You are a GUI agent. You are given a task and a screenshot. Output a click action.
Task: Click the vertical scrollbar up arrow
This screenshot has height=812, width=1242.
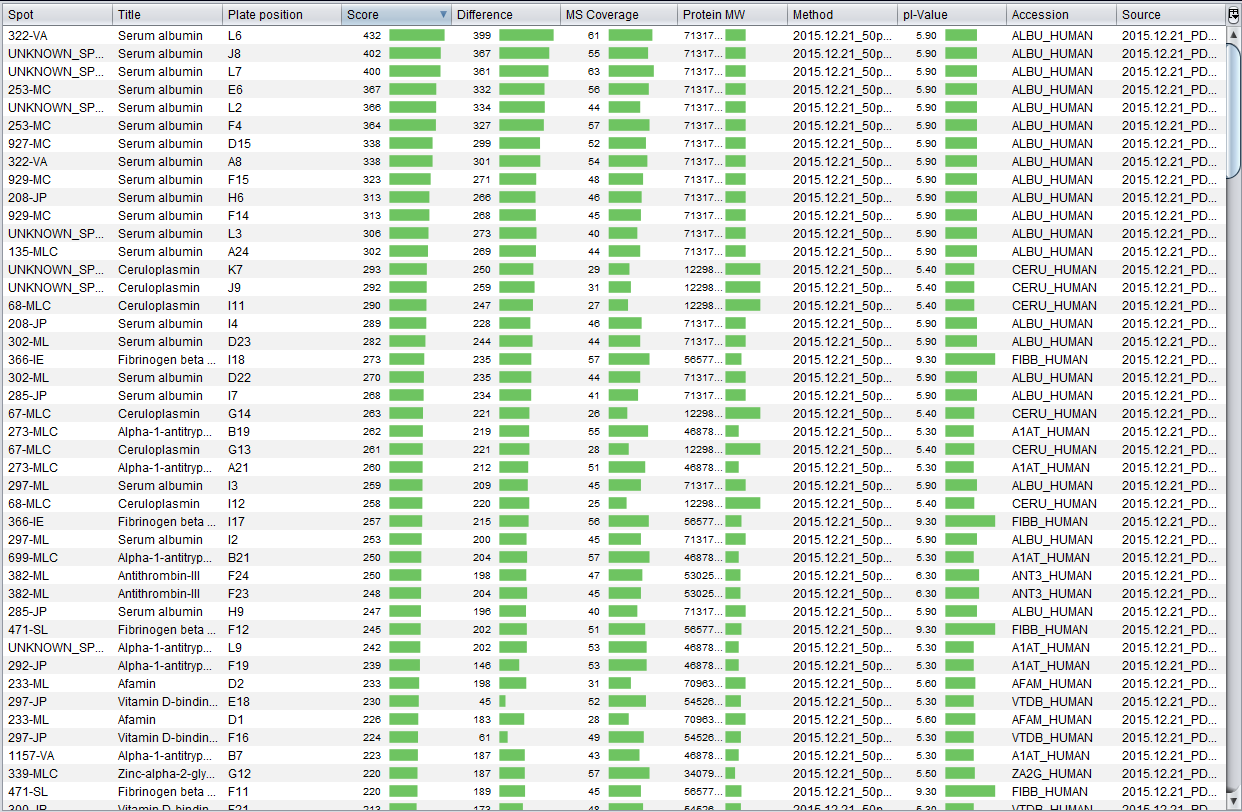click(x=1233, y=35)
